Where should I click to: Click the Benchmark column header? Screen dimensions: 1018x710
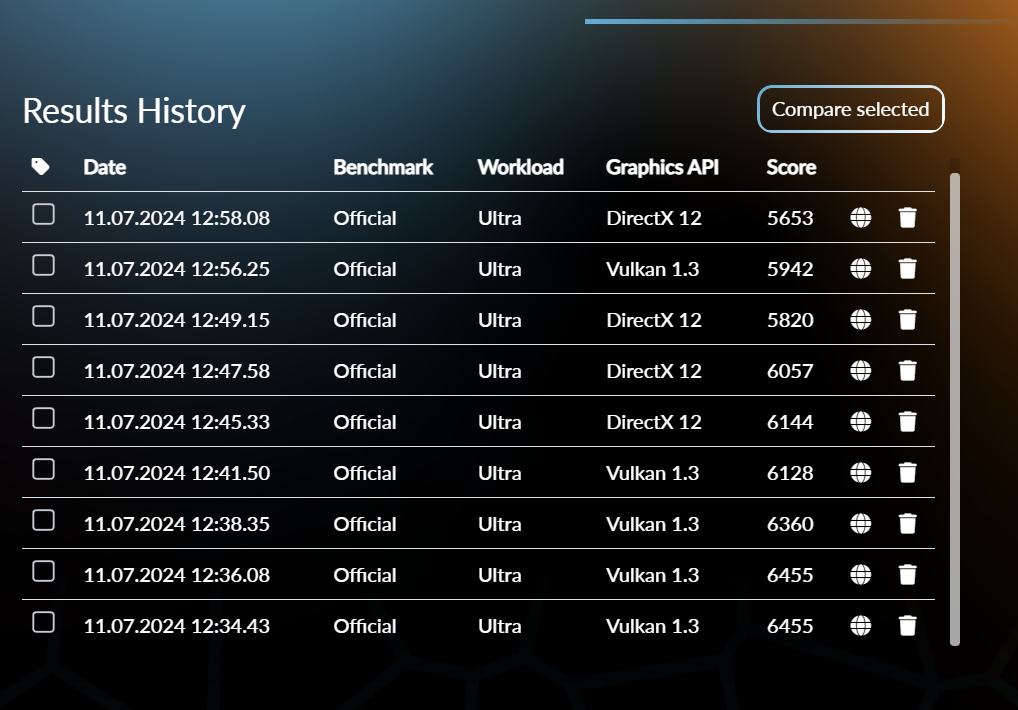point(383,167)
